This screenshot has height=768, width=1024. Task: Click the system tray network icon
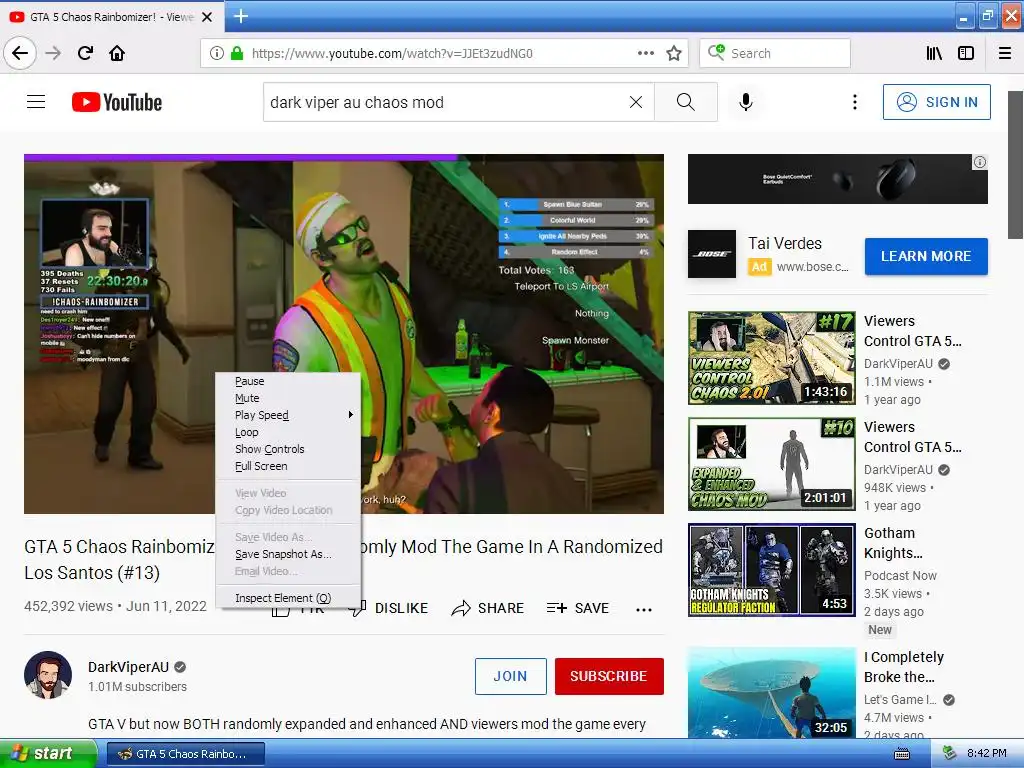(949, 754)
